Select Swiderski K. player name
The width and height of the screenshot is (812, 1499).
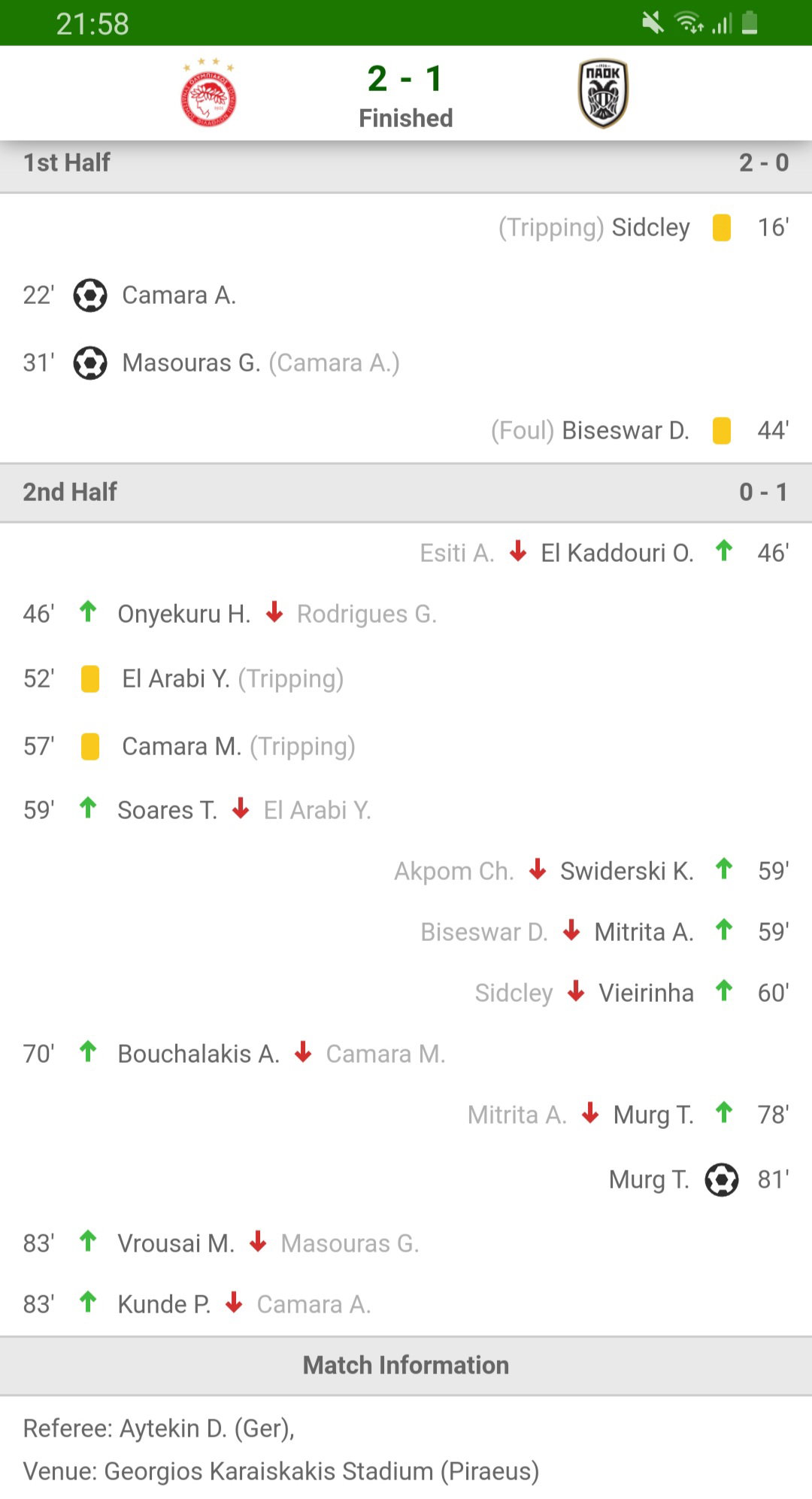[x=627, y=871]
